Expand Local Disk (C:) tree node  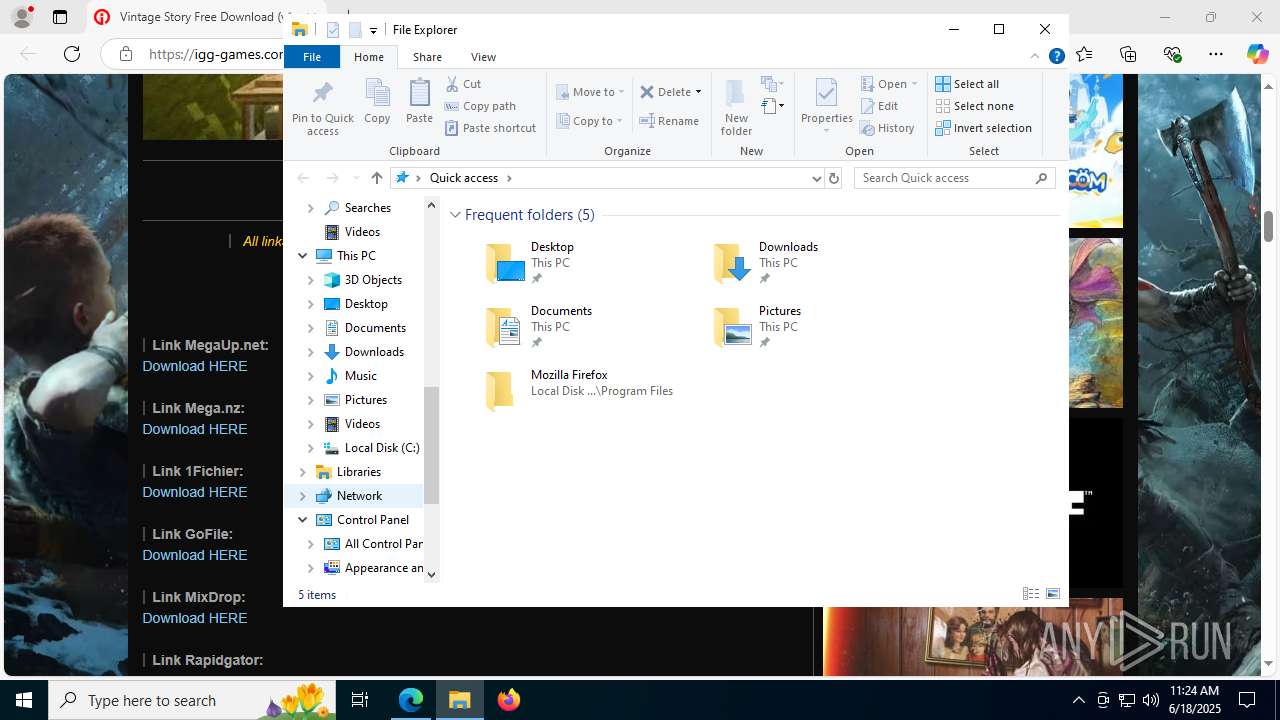tap(310, 448)
